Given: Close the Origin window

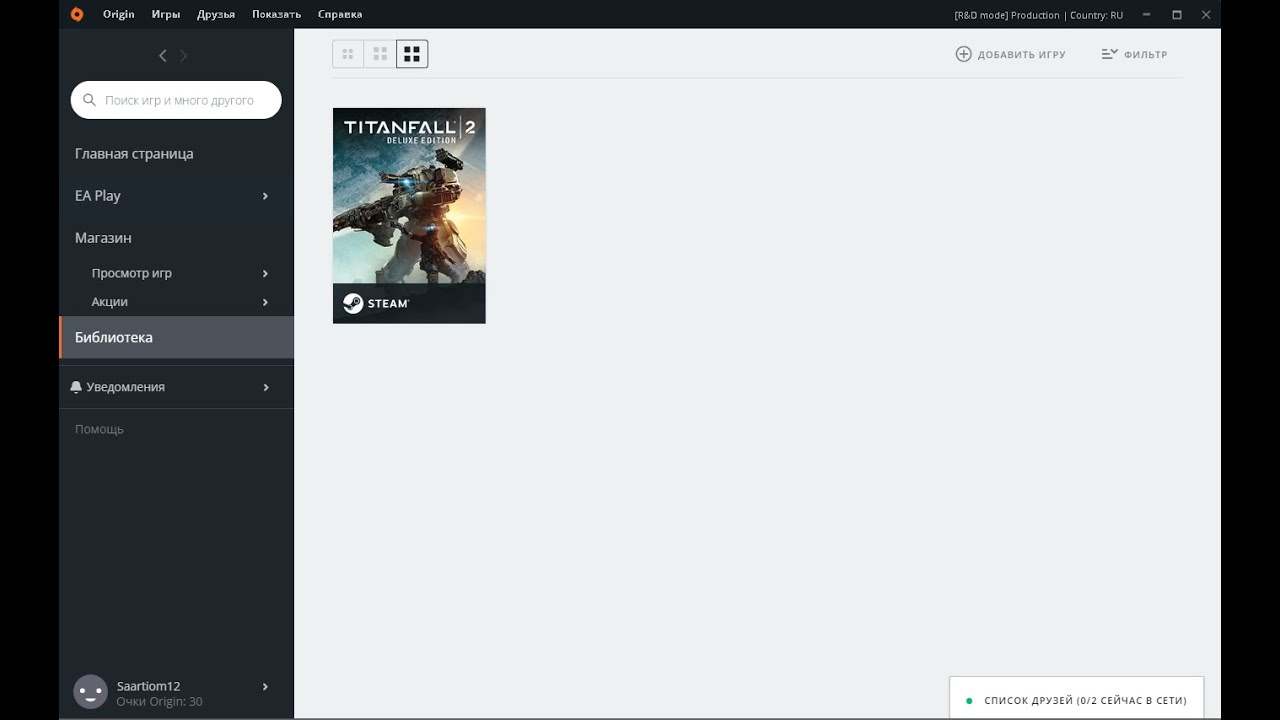Looking at the screenshot, I should 1206,14.
